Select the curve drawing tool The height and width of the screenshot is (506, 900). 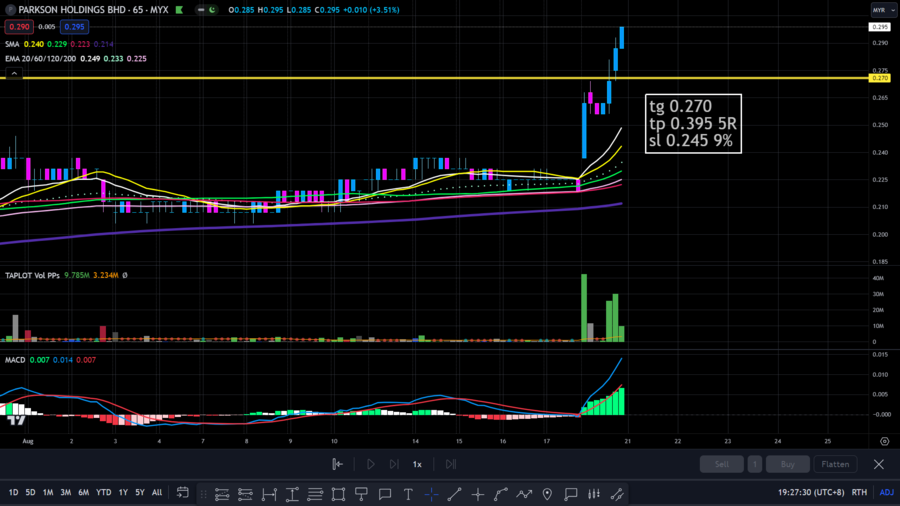pyautogui.click(x=501, y=494)
